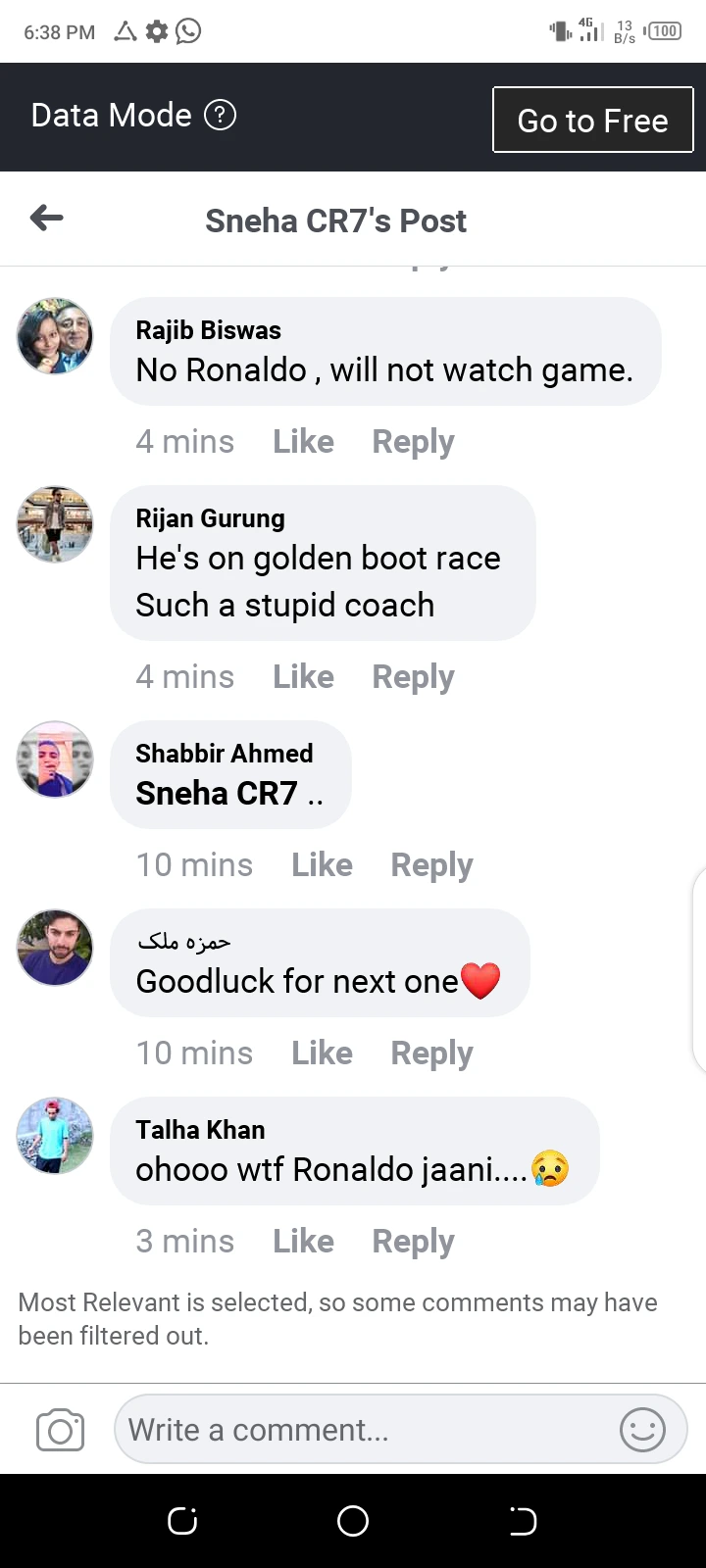
Task: Open the Data Mode help question mark
Action: 220,116
